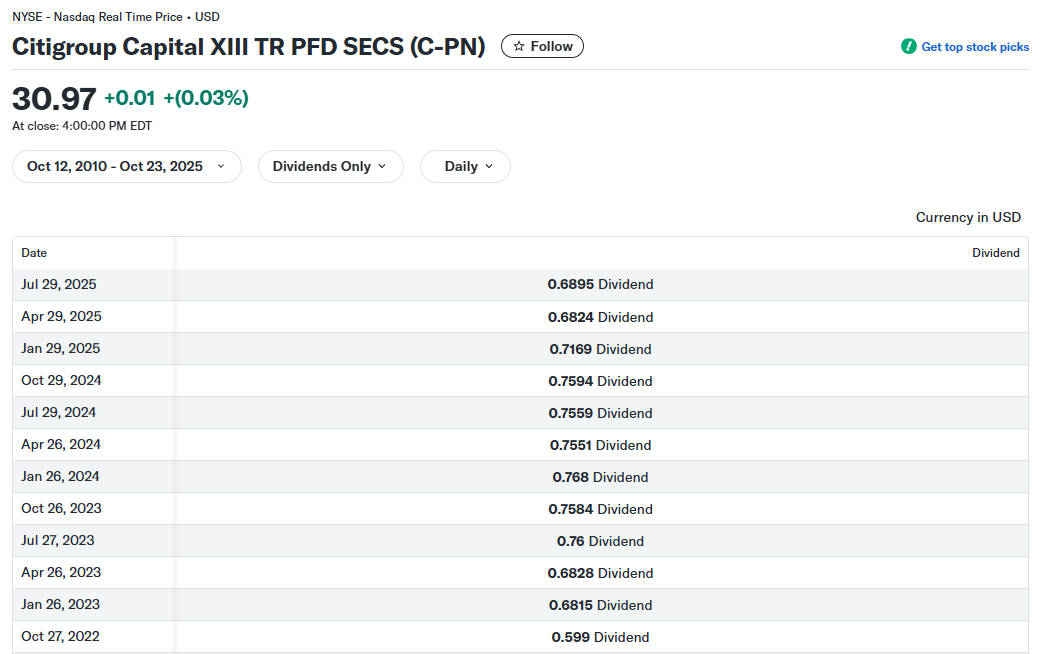Click the 0.7594 dividend value
1040x654 pixels.
(571, 381)
